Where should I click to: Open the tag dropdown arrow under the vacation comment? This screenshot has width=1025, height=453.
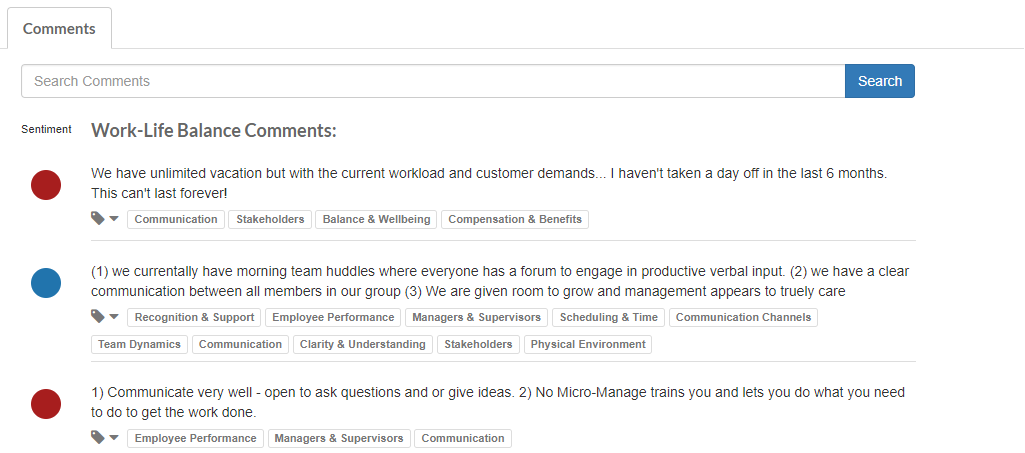[x=114, y=219]
